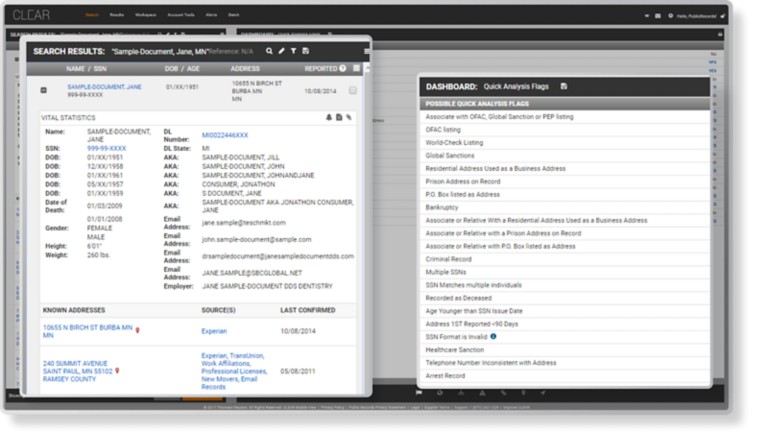768x432 pixels.
Task: Click the bell alert icon in Vital Statistics
Action: coord(329,118)
